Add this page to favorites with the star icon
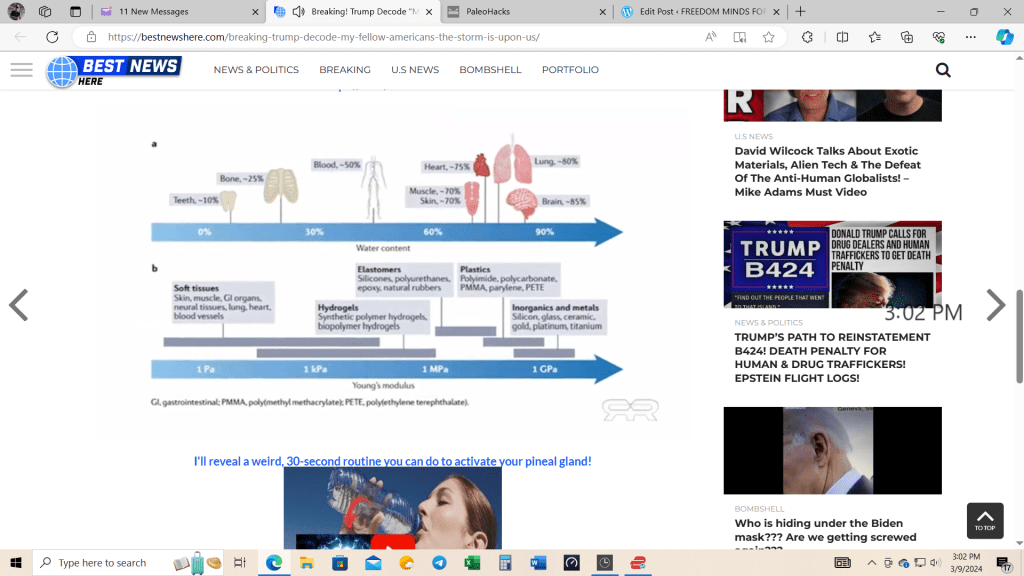The height and width of the screenshot is (576, 1024). (x=768, y=37)
